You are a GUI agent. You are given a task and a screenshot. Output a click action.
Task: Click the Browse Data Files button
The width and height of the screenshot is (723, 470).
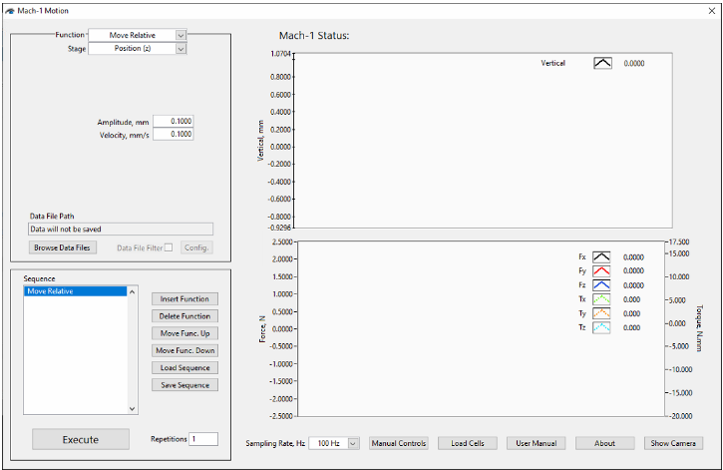click(62, 248)
